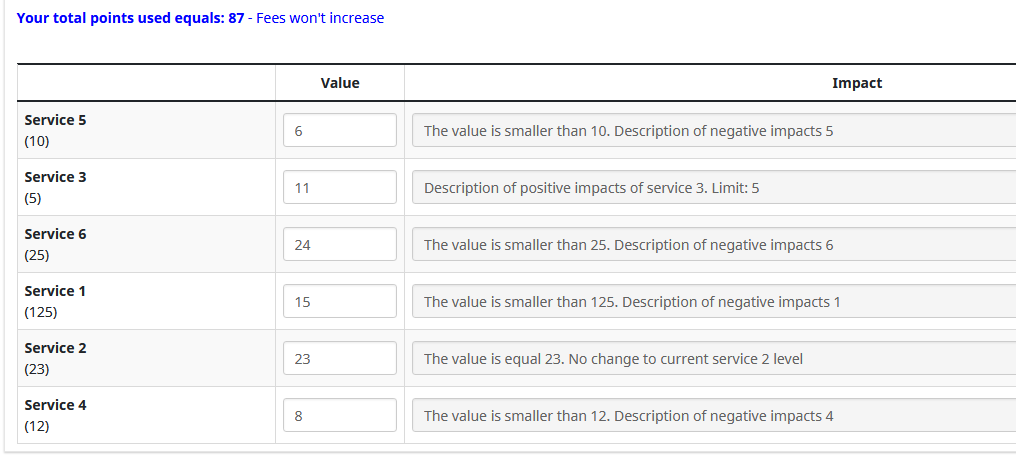The height and width of the screenshot is (463, 1016).
Task: Click the Service 6 value input field
Action: point(340,245)
